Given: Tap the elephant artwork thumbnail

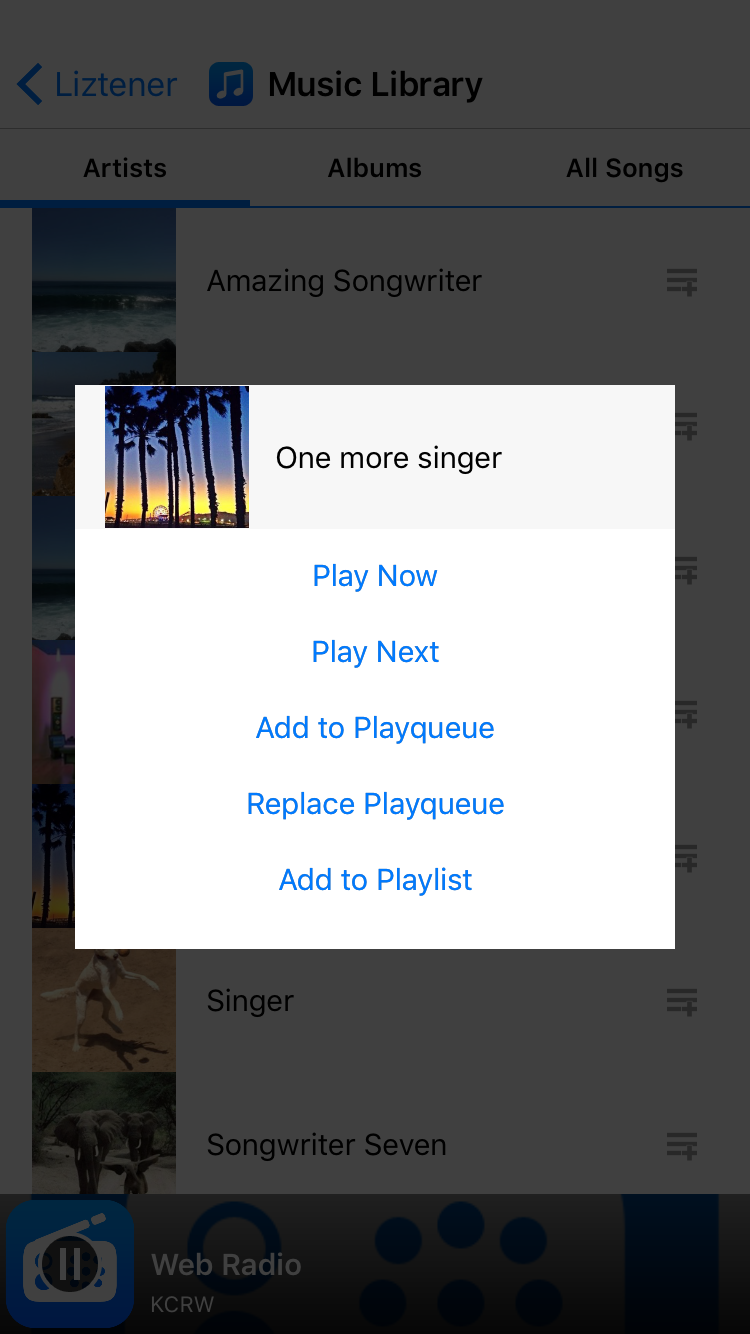Looking at the screenshot, I should (104, 1135).
